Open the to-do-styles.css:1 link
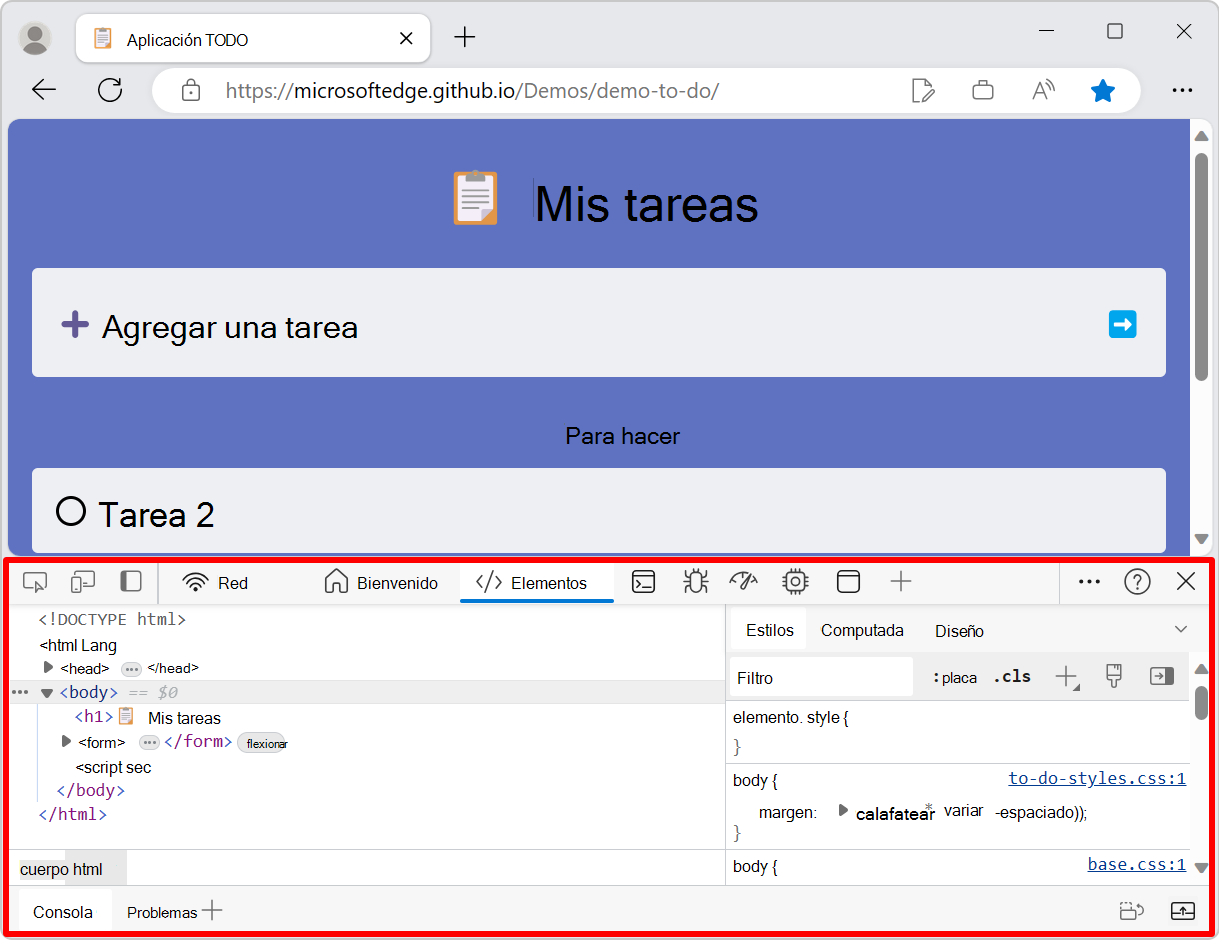 tap(1096, 778)
